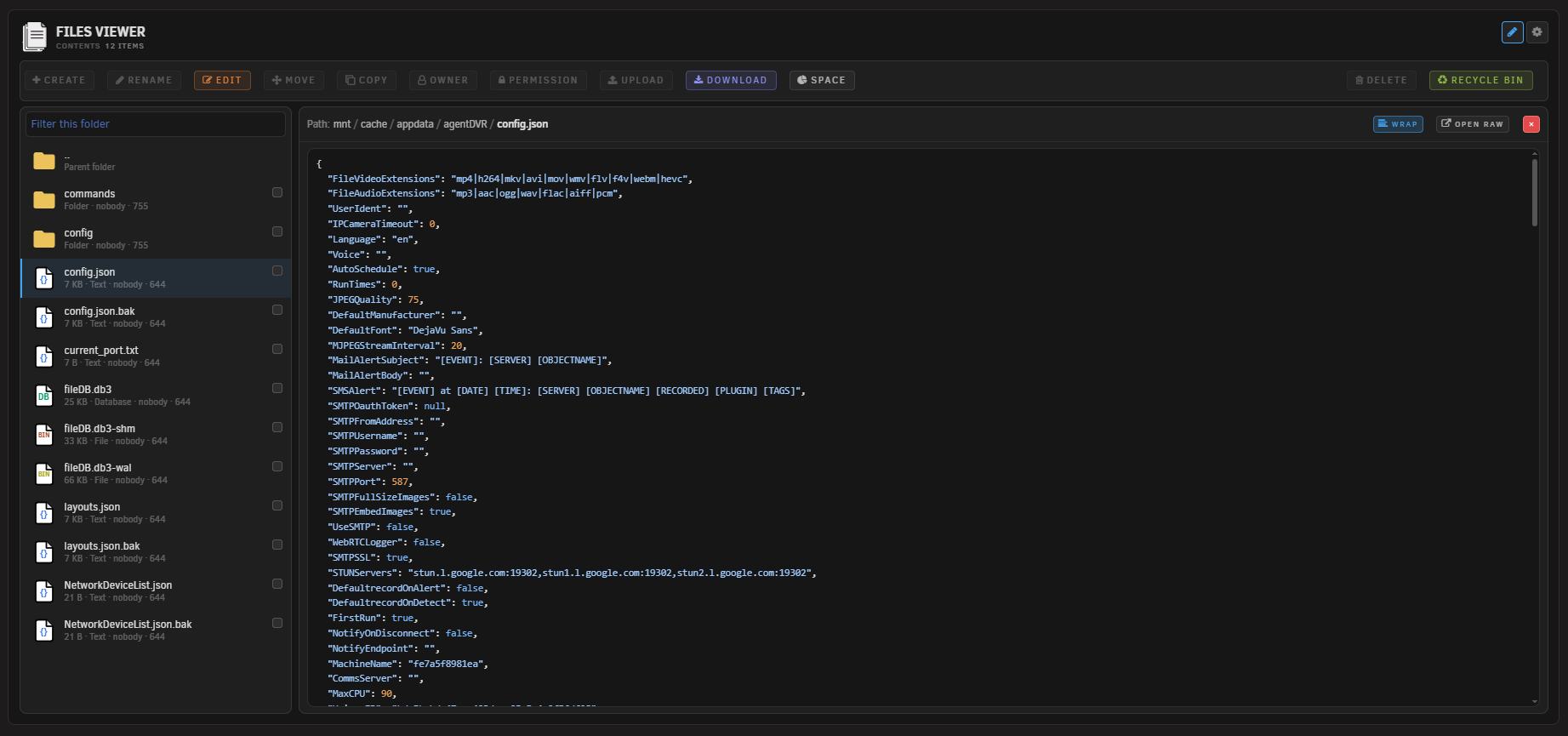Close the file preview with red X

pos(1531,124)
